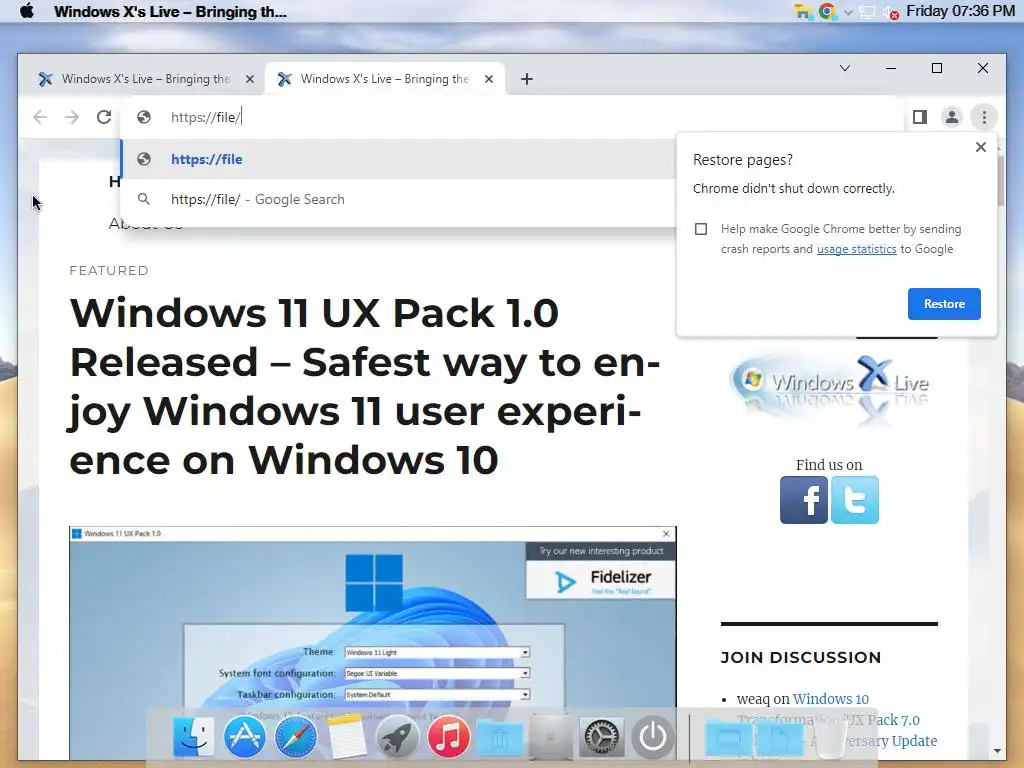Toggle the Chrome side panel icon

tap(920, 117)
